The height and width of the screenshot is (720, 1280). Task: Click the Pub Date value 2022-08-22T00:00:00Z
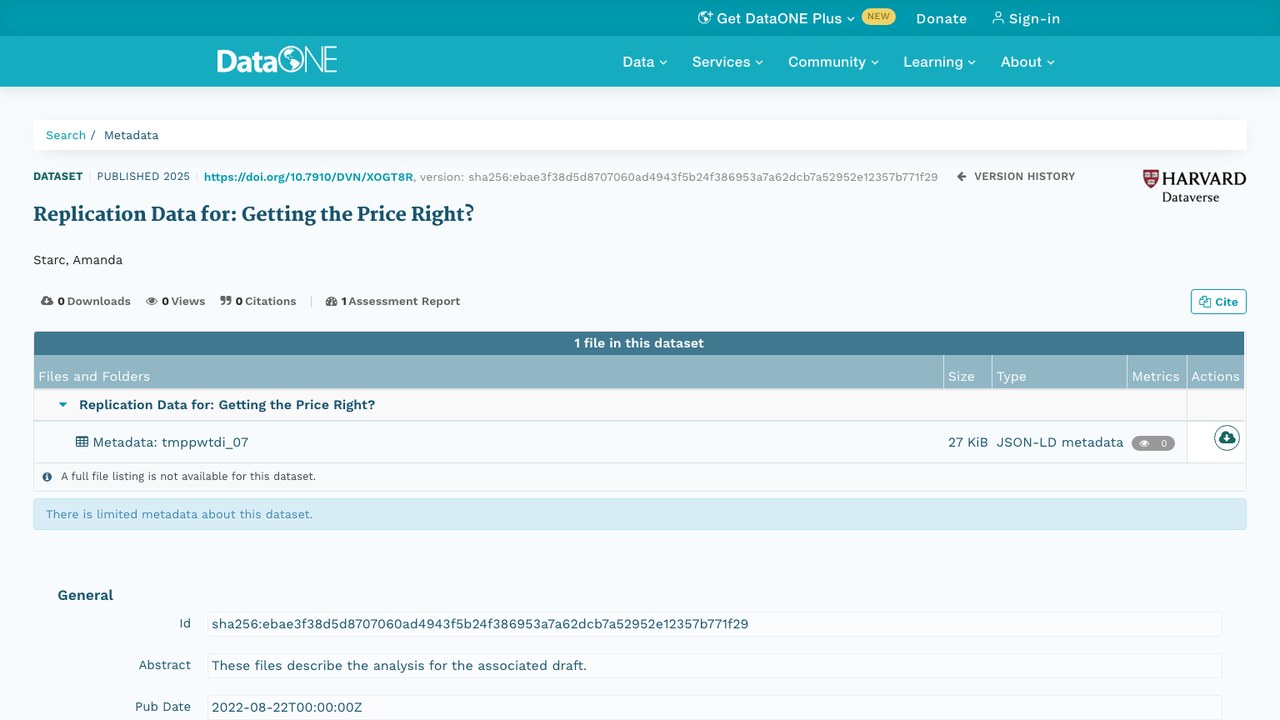coord(714,707)
